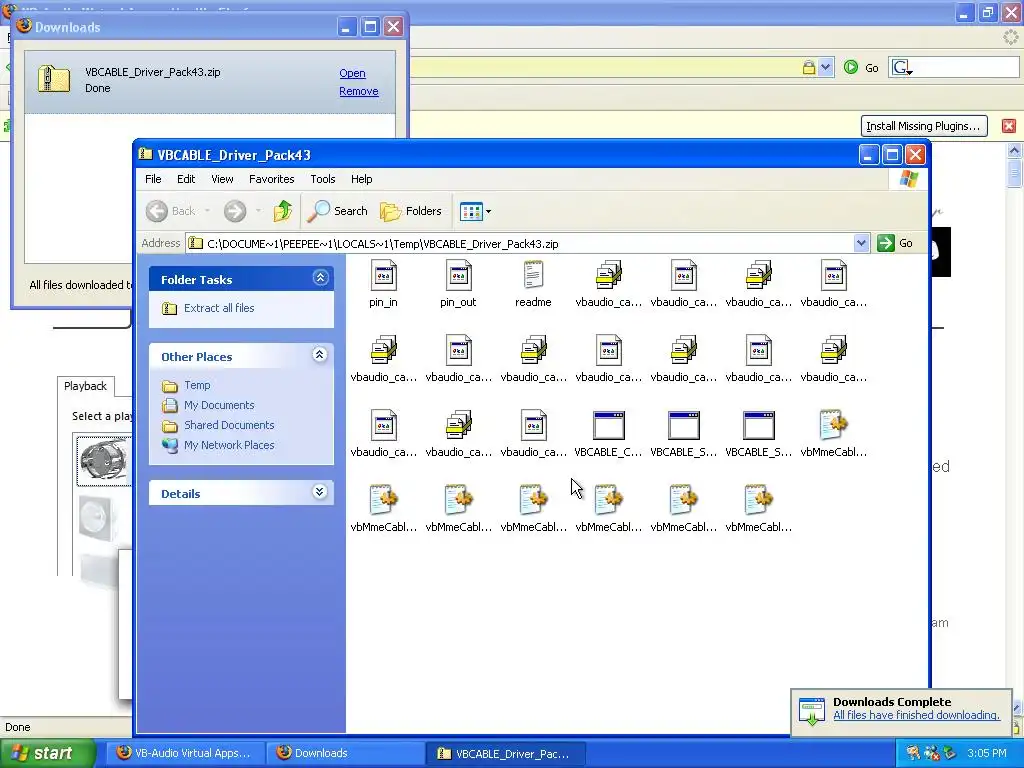This screenshot has height=768, width=1024.
Task: Click Remove link in Downloads window
Action: click(359, 91)
